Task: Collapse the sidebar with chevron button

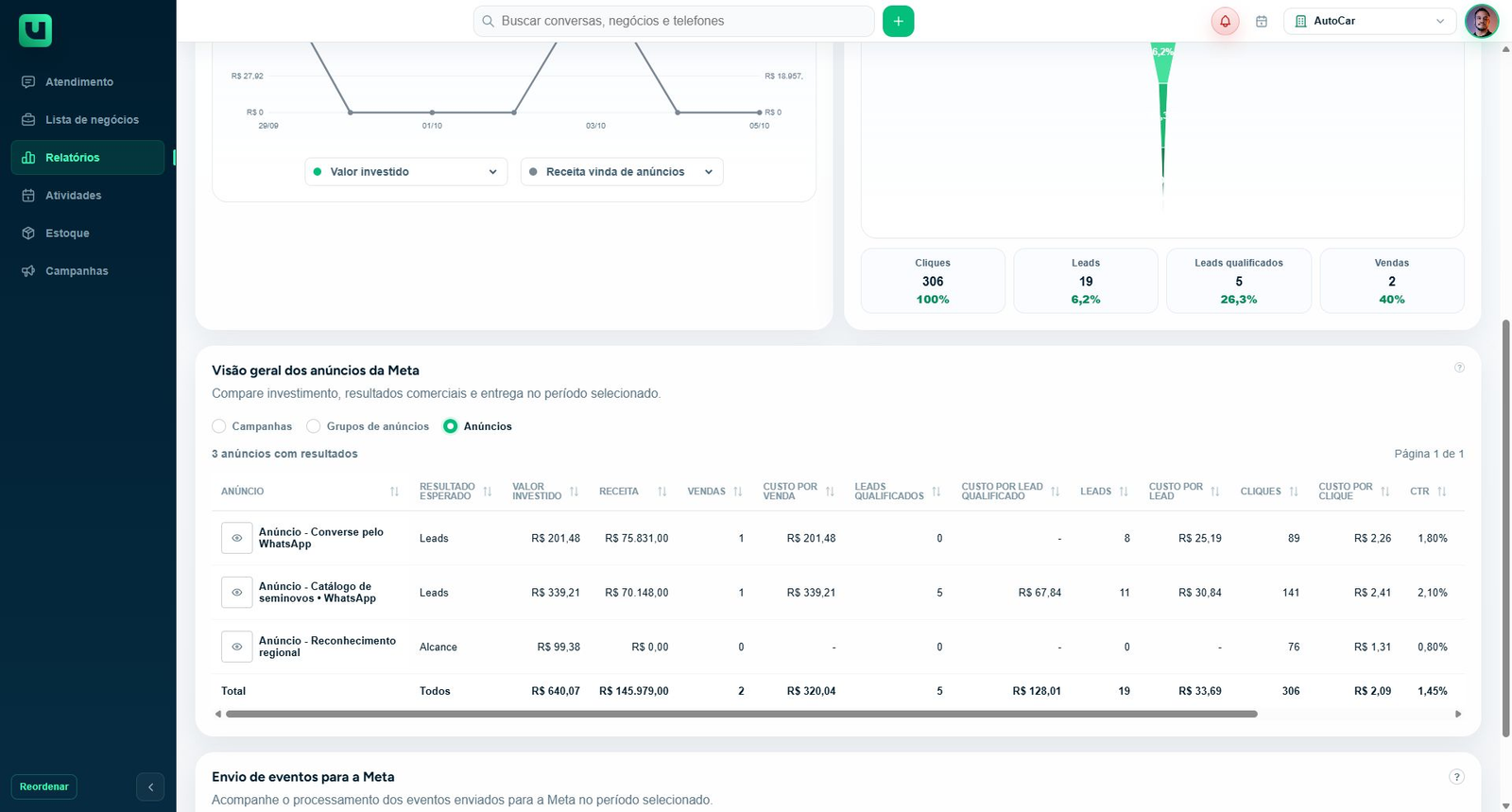Action: [150, 786]
